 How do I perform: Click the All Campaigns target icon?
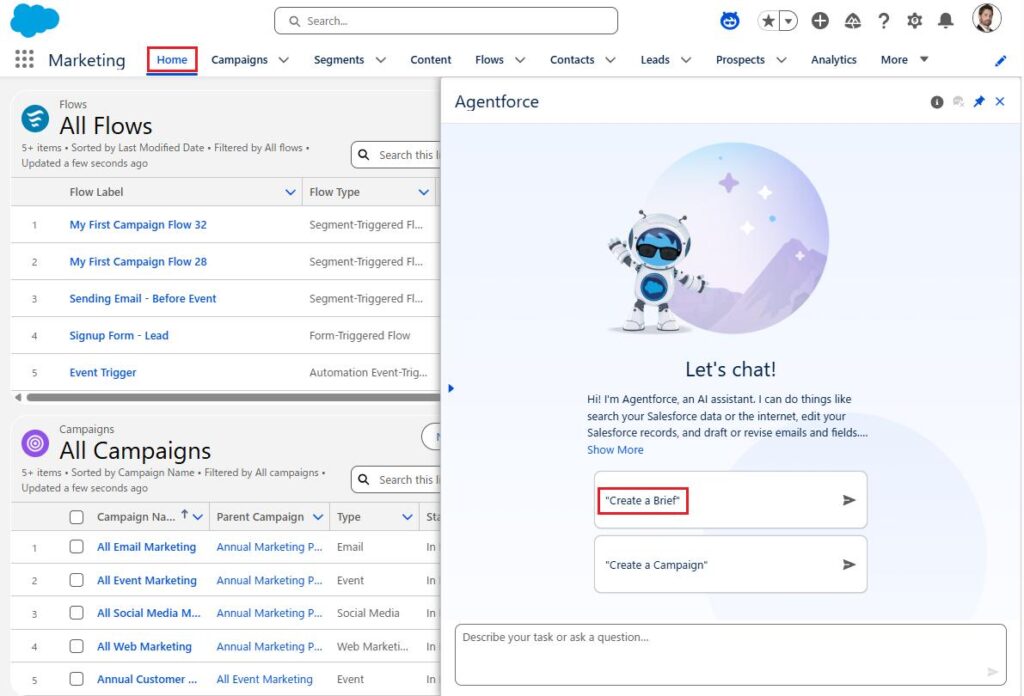point(35,443)
